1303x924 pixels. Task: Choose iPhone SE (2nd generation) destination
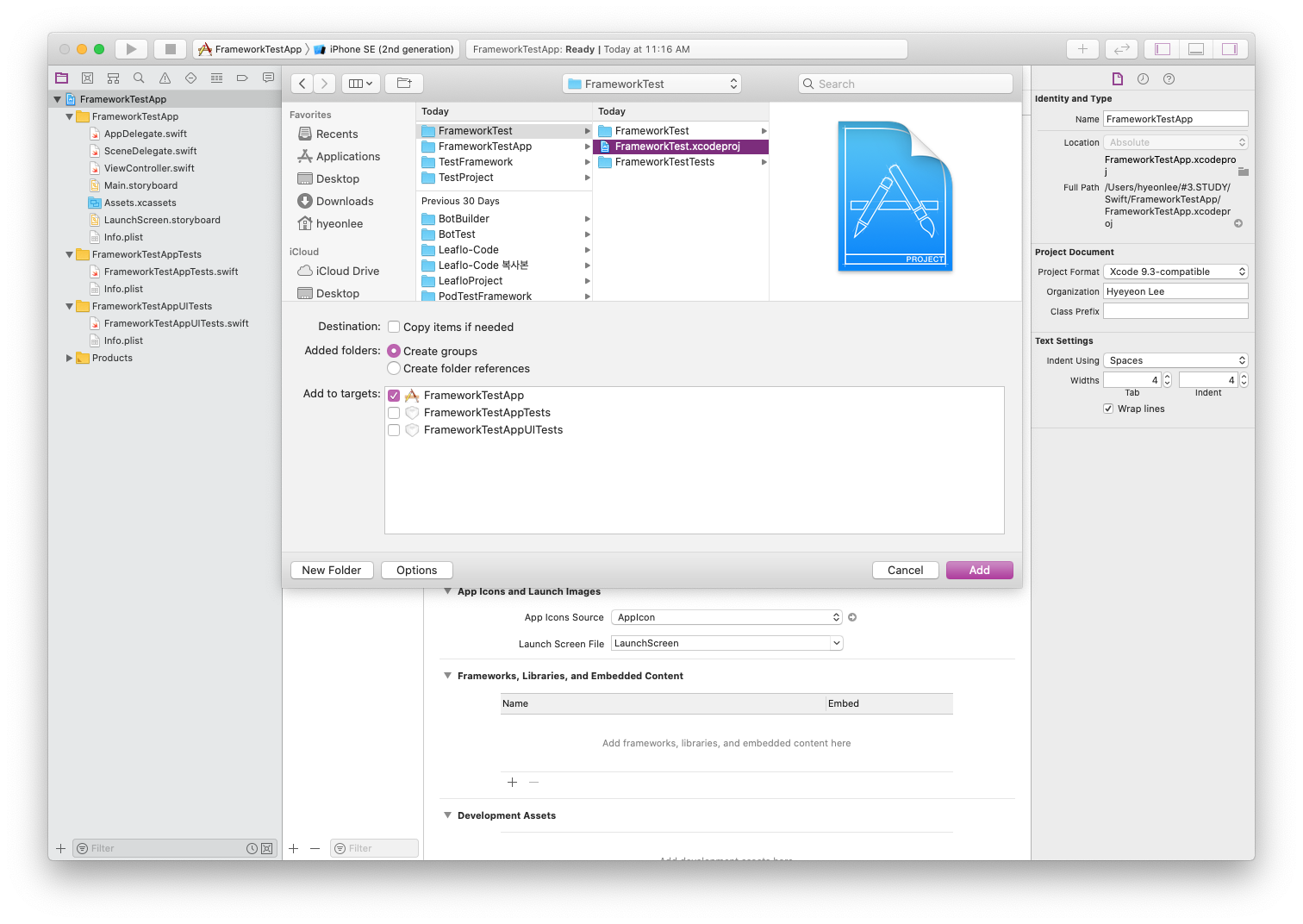point(383,49)
